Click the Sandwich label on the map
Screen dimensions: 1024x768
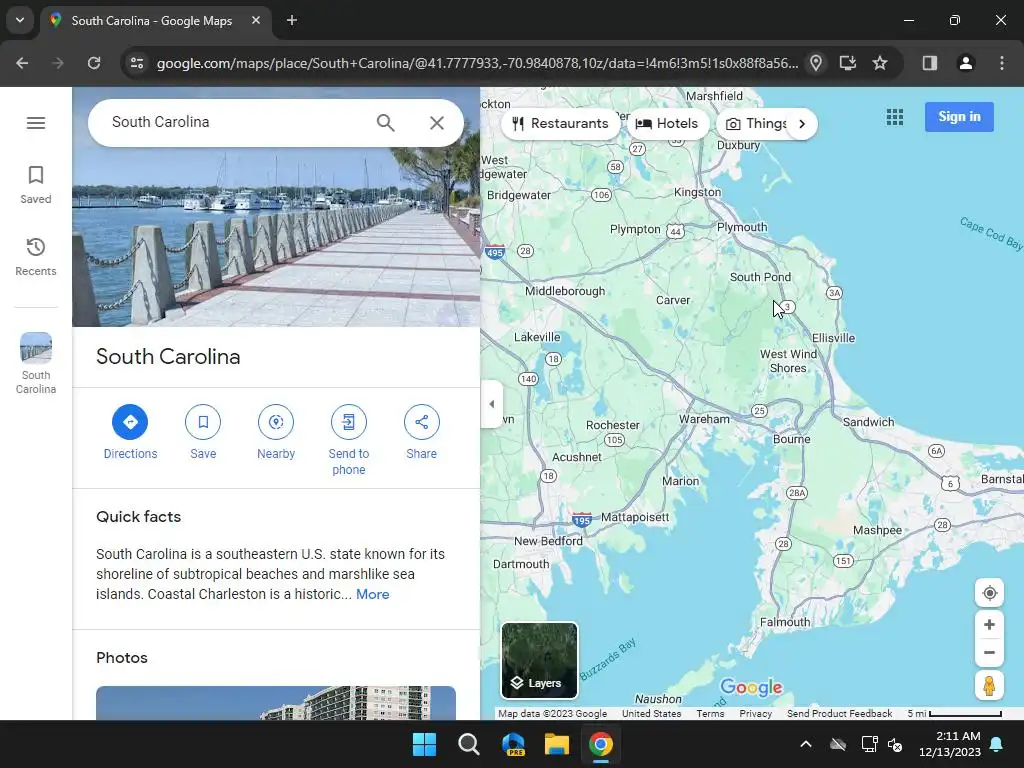click(x=868, y=422)
